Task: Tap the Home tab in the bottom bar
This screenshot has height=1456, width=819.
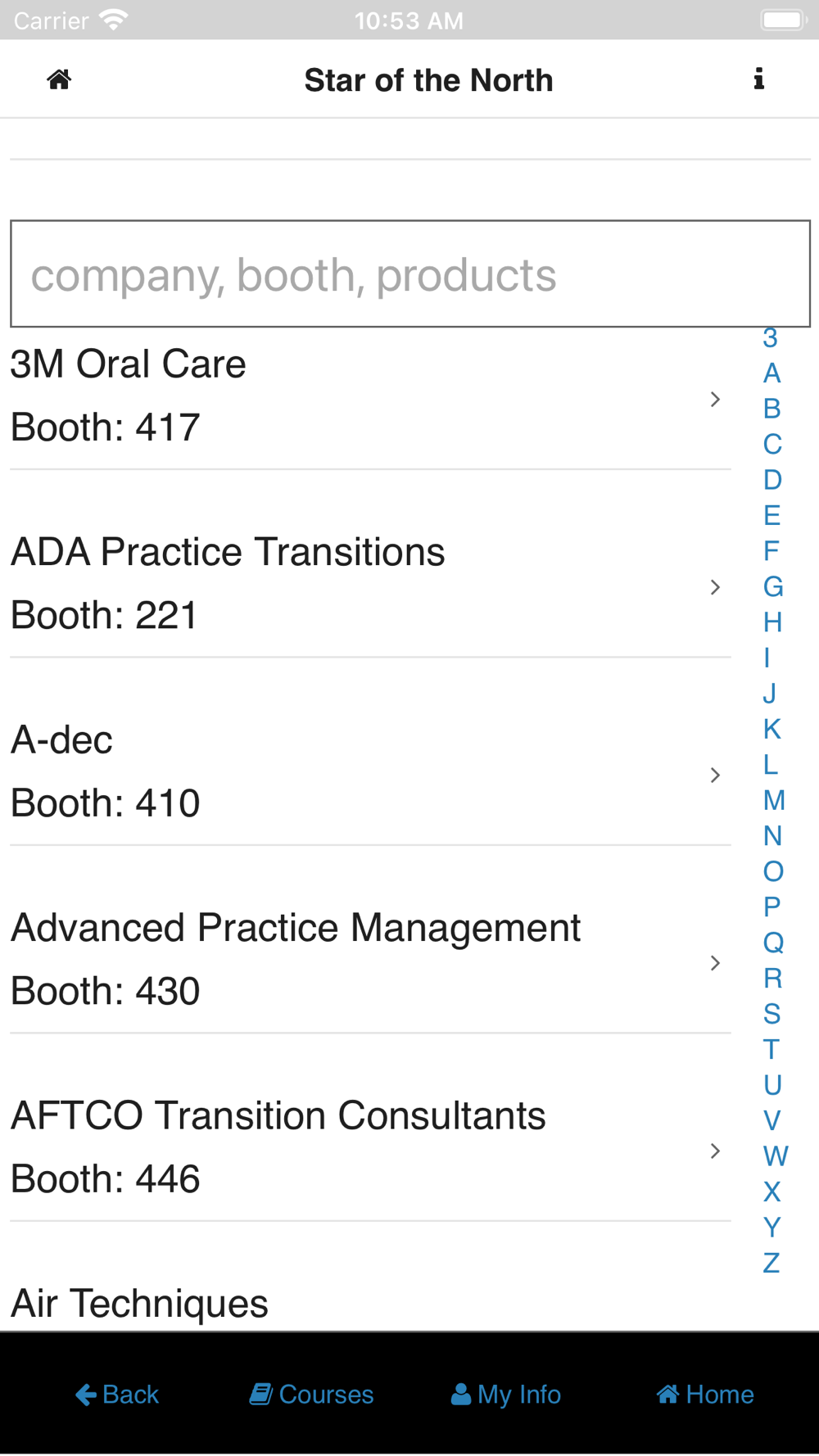Action: [x=705, y=1394]
